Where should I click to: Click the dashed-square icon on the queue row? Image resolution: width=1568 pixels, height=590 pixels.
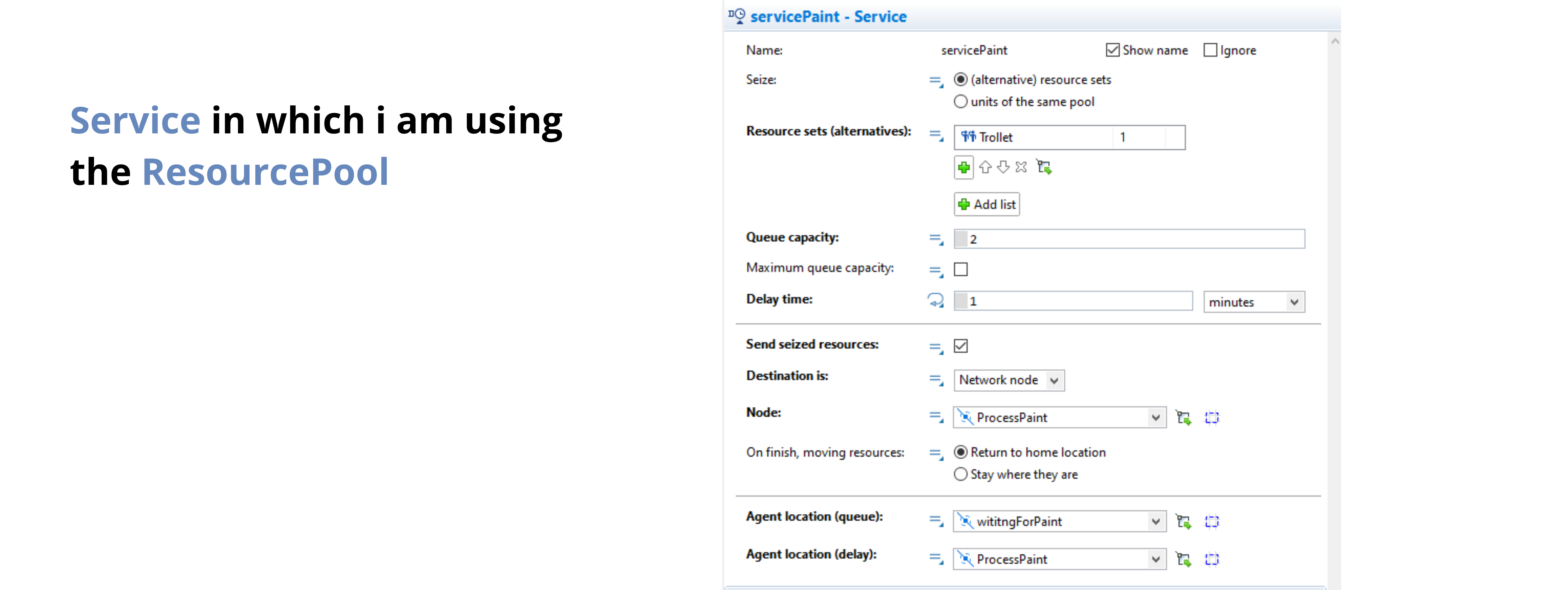coord(1212,522)
